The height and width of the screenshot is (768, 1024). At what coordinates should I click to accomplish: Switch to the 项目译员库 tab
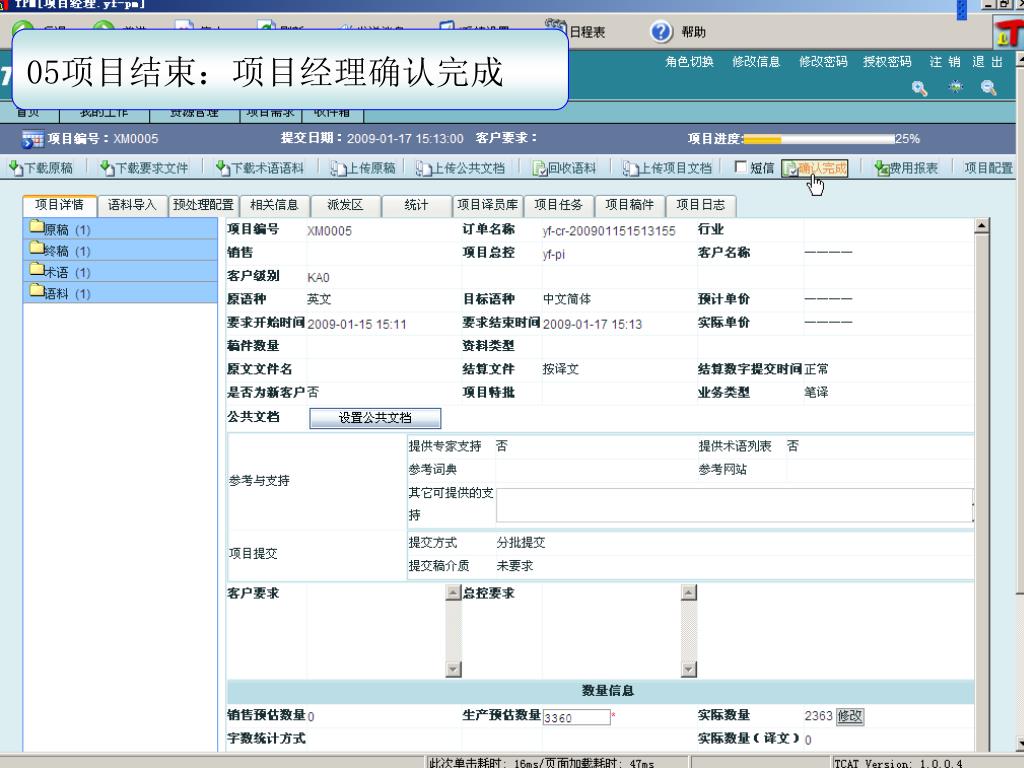point(487,205)
